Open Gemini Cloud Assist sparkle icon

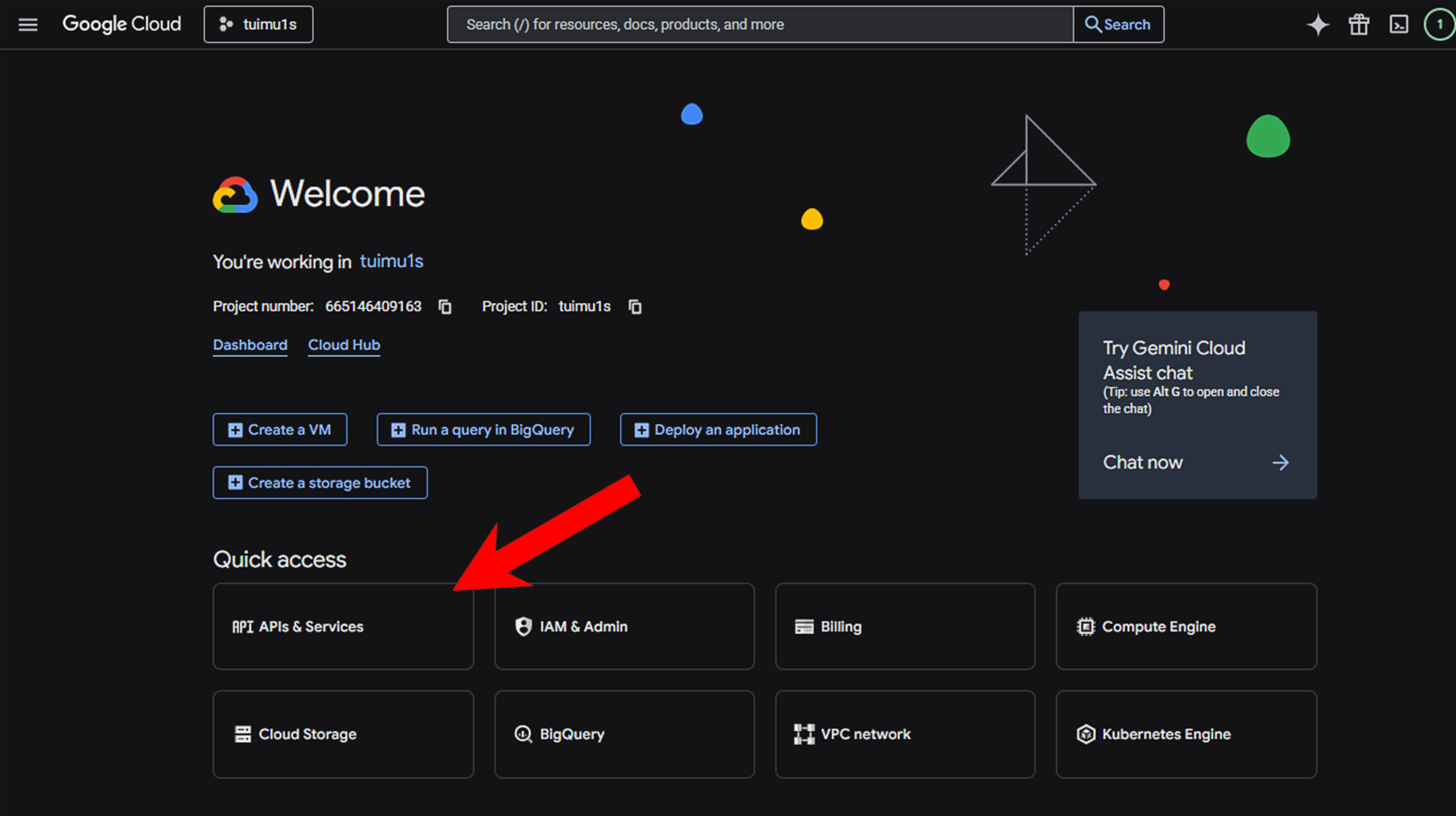(x=1318, y=24)
